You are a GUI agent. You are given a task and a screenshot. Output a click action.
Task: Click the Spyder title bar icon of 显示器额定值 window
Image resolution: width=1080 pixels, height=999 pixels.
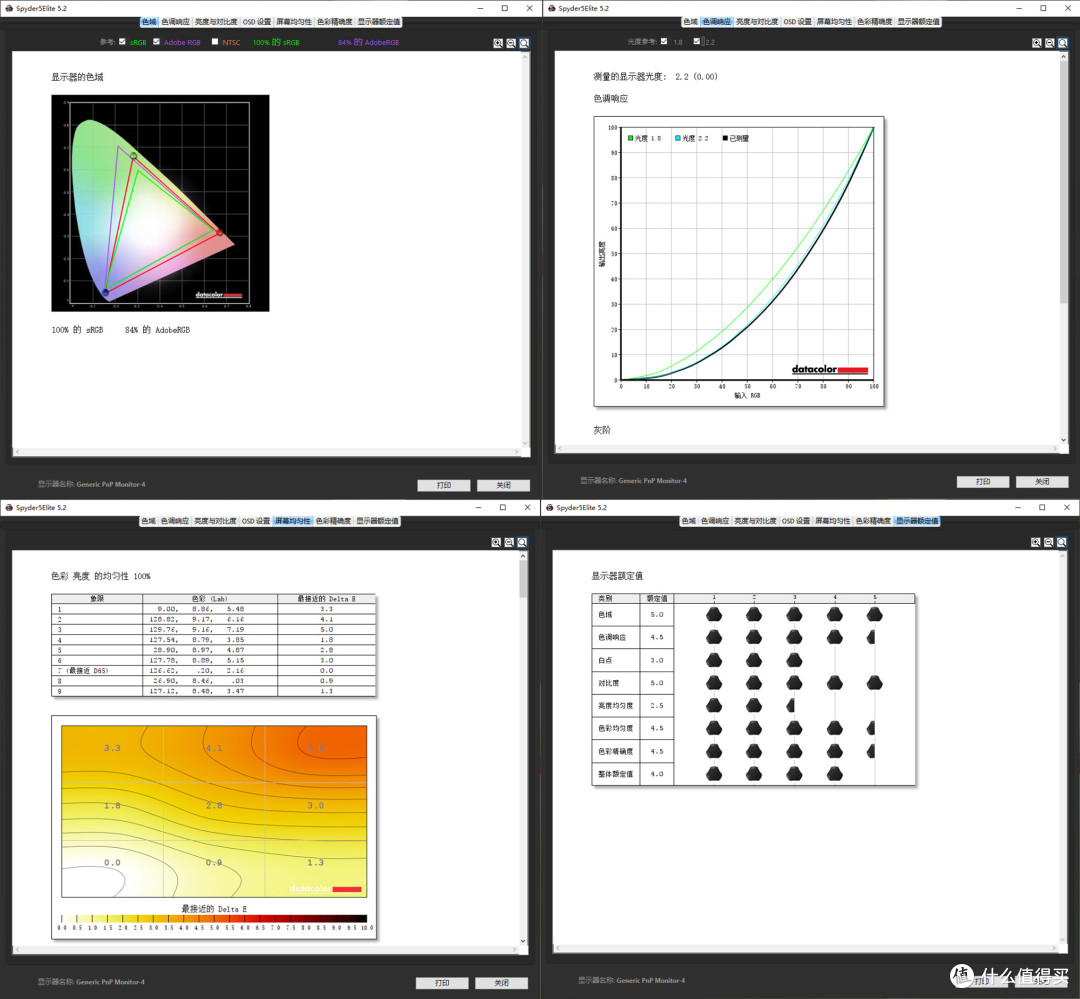tap(550, 508)
